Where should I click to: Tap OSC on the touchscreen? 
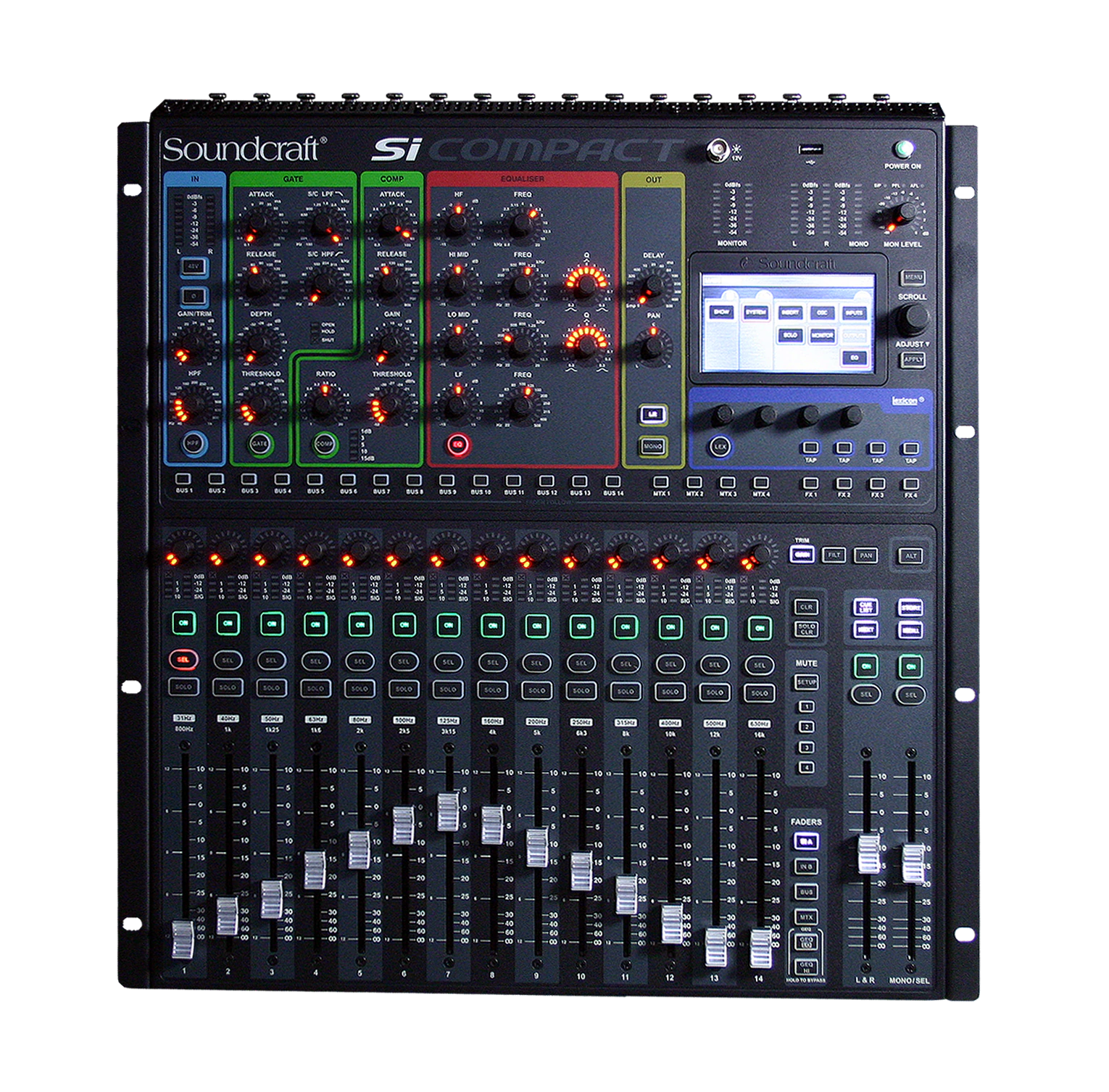point(822,313)
